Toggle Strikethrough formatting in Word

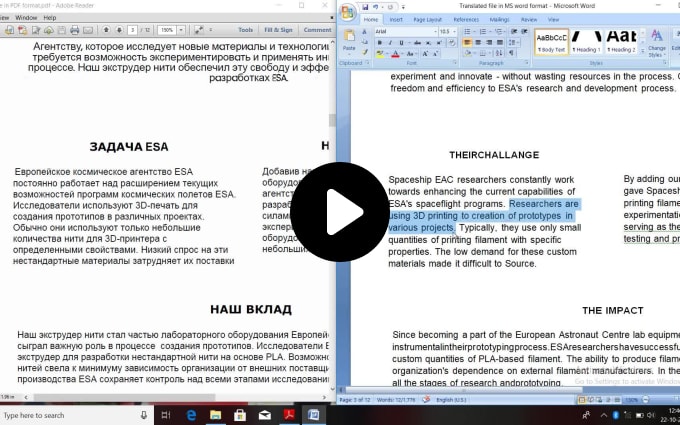tap(417, 42)
